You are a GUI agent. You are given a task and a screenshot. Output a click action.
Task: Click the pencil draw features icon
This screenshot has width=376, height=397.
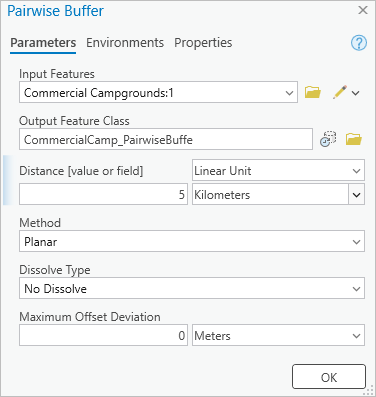[339, 92]
